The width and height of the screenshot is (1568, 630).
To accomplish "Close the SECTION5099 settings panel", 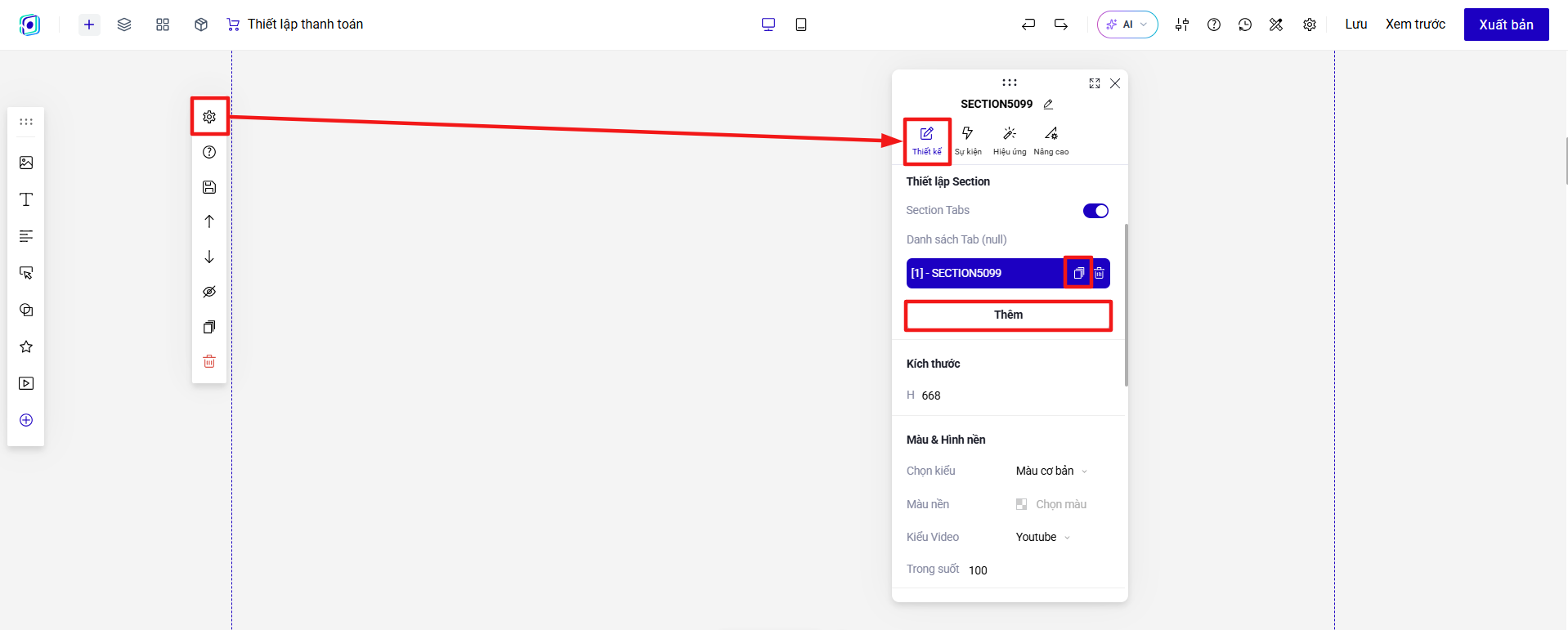I will [x=1115, y=83].
